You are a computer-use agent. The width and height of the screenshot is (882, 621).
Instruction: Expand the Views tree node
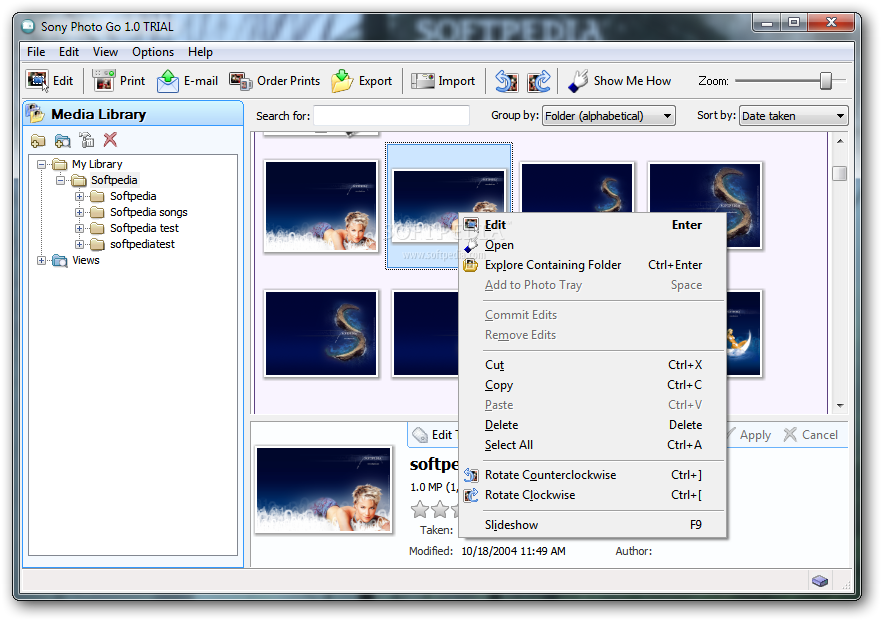point(42,260)
